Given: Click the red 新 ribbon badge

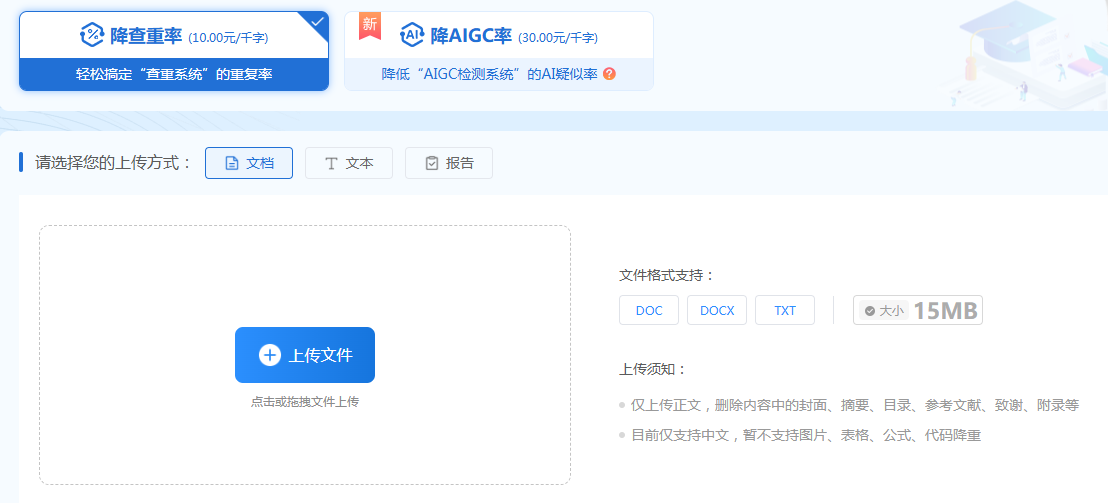Looking at the screenshot, I should coord(370,26).
